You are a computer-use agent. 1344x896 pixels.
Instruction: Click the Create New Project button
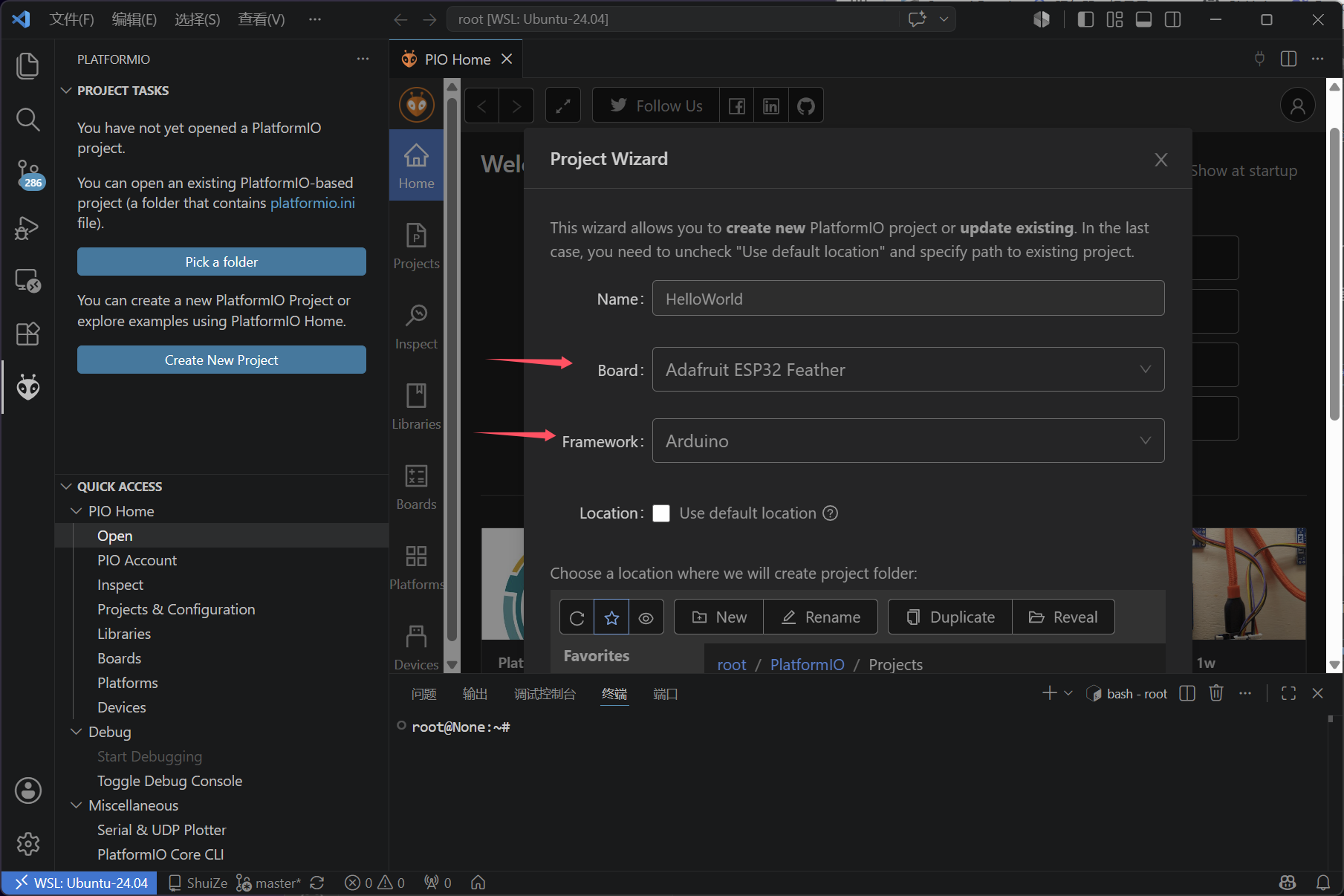[221, 360]
